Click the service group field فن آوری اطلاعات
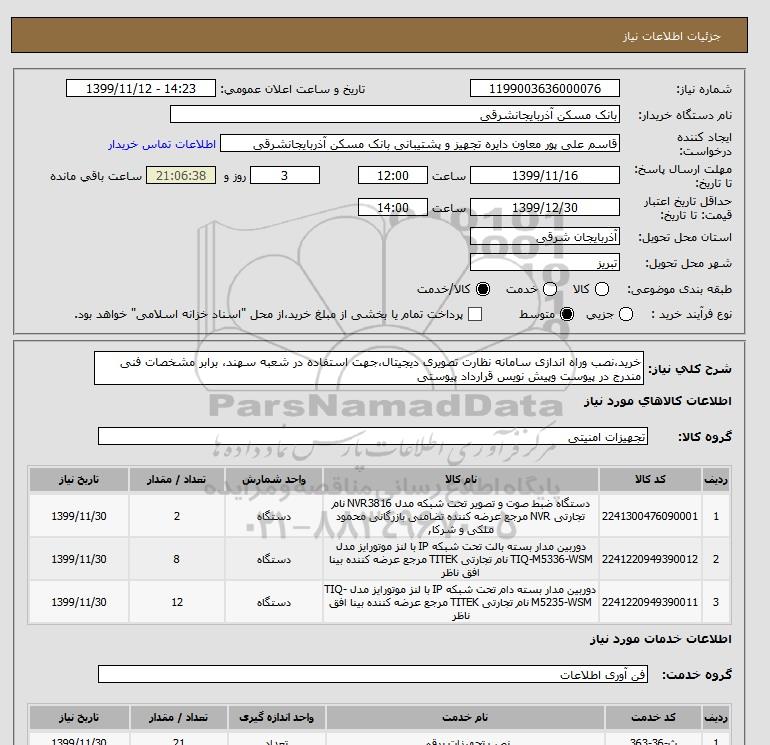The width and height of the screenshot is (770, 745). tap(373, 674)
